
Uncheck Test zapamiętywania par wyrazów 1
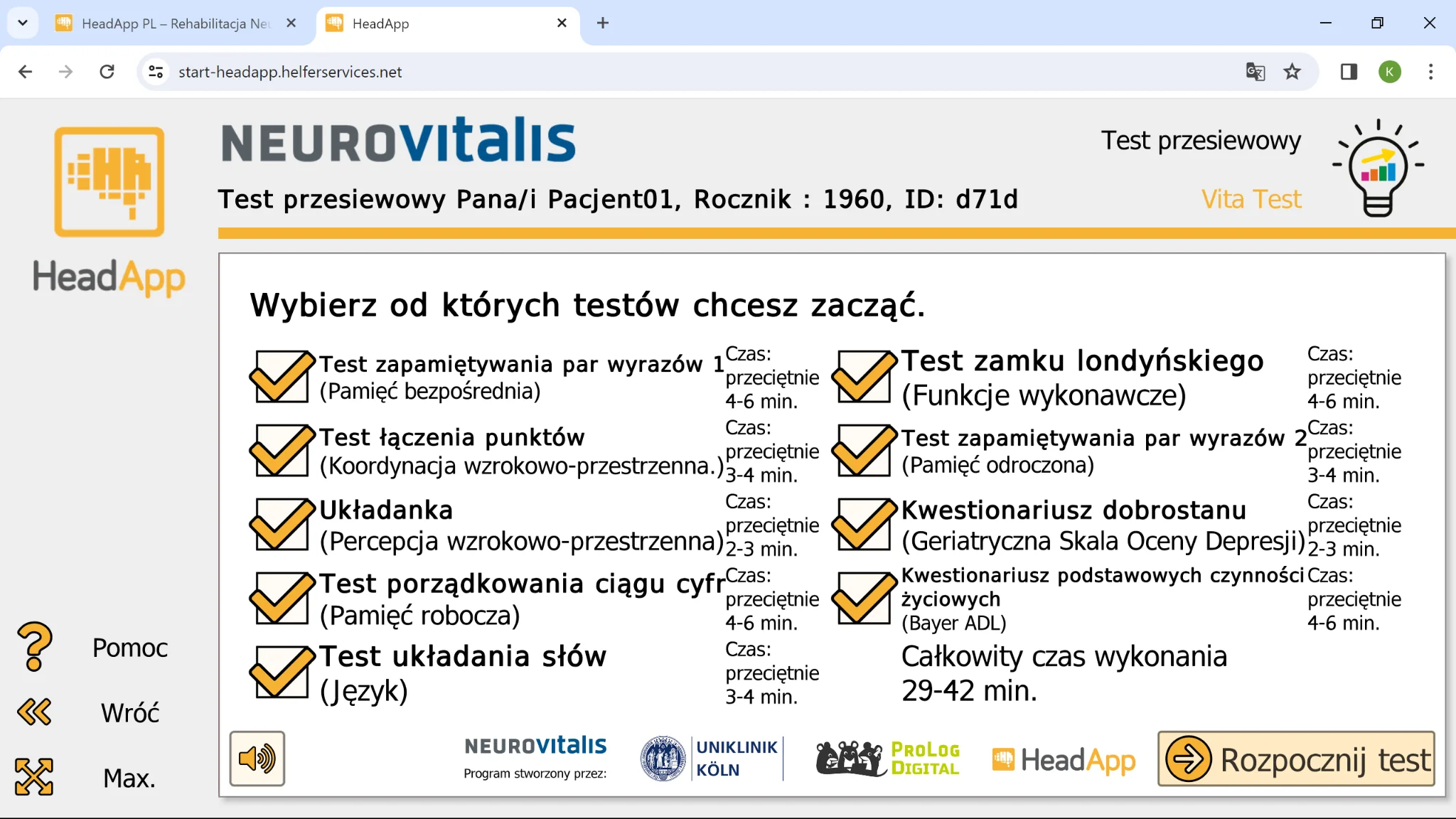[x=282, y=377]
